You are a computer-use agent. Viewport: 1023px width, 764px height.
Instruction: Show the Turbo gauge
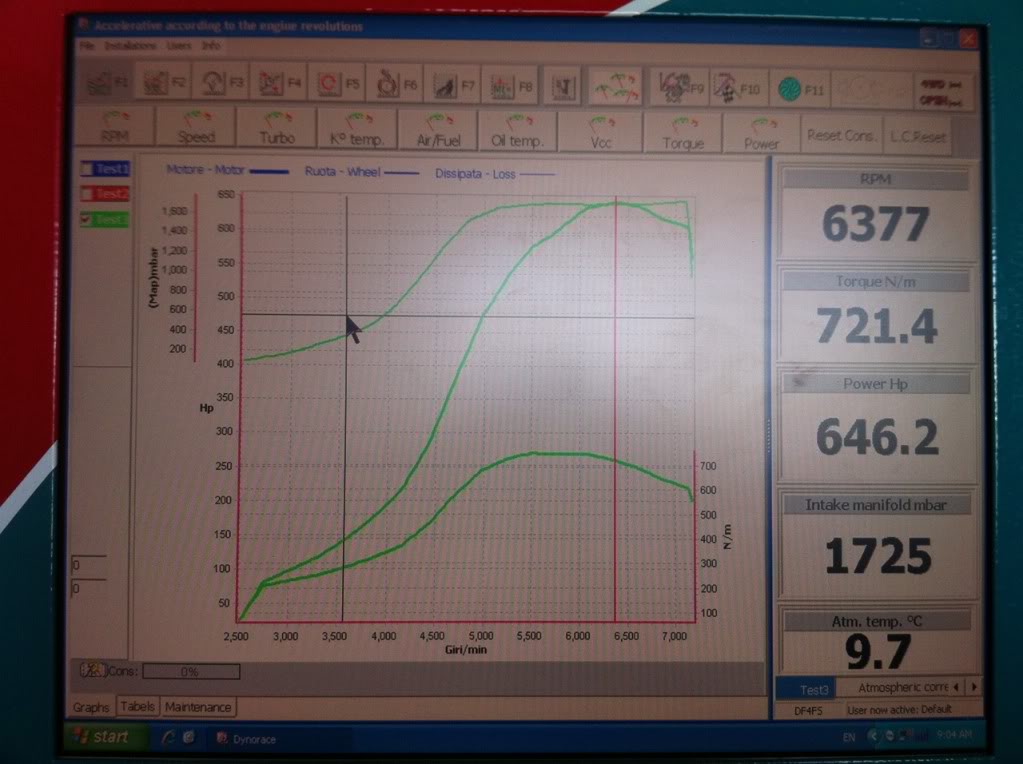pyautogui.click(x=277, y=131)
